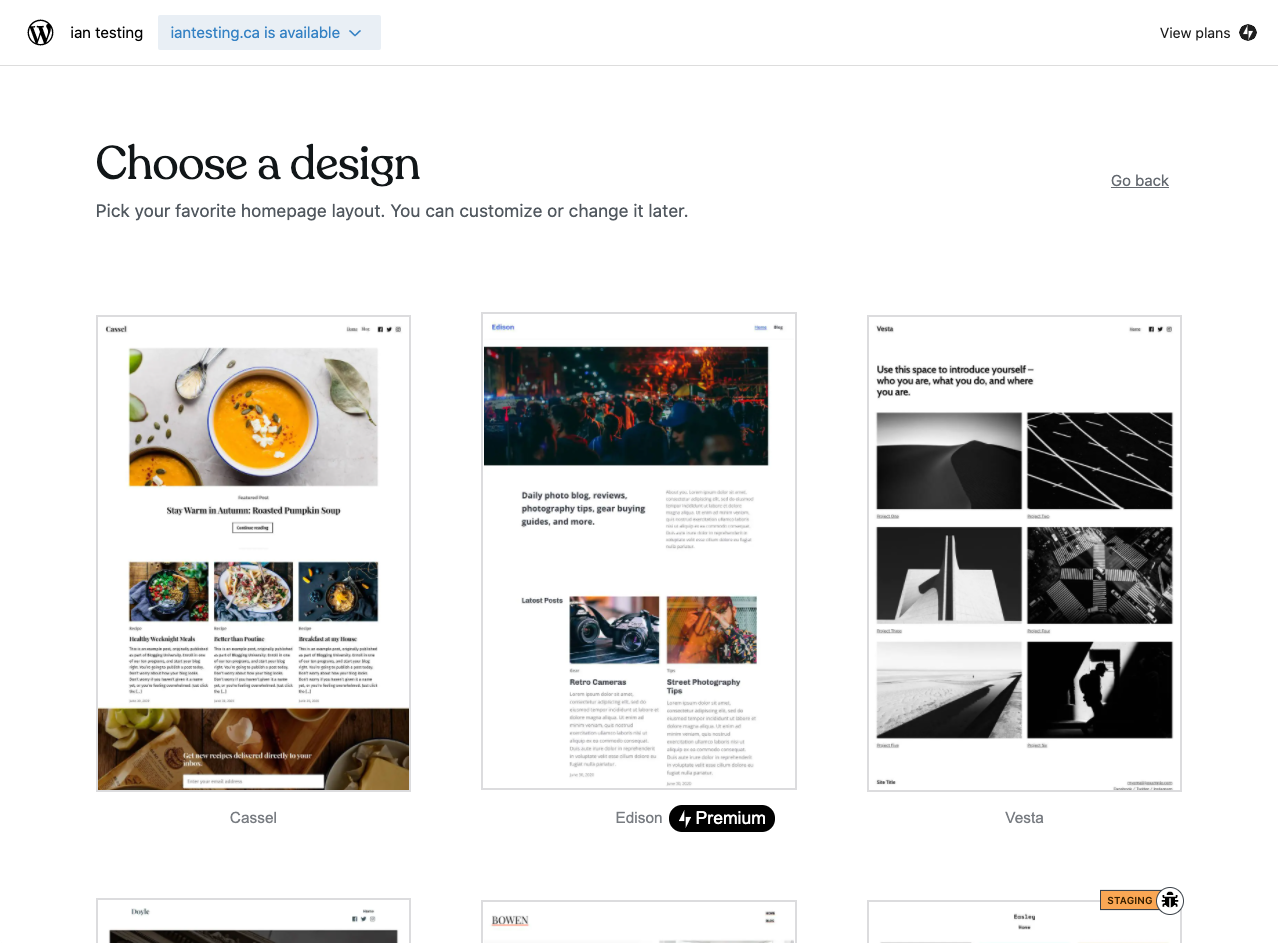Click the ian testing site title
The width and height of the screenshot is (1278, 943).
[106, 33]
